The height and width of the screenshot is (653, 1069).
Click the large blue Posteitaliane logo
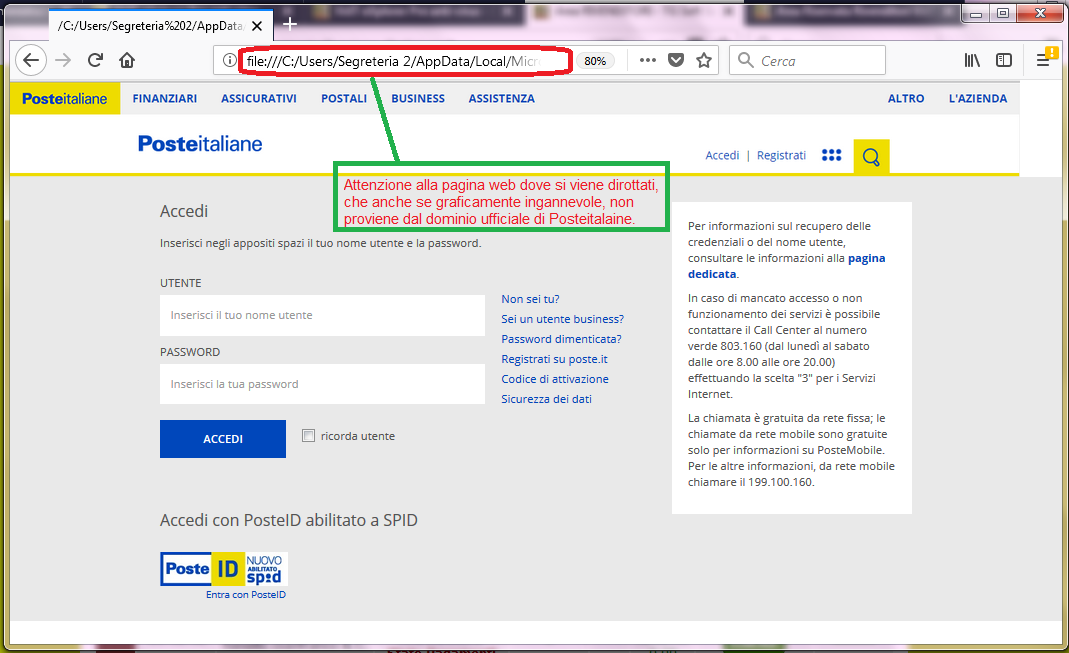pos(200,144)
